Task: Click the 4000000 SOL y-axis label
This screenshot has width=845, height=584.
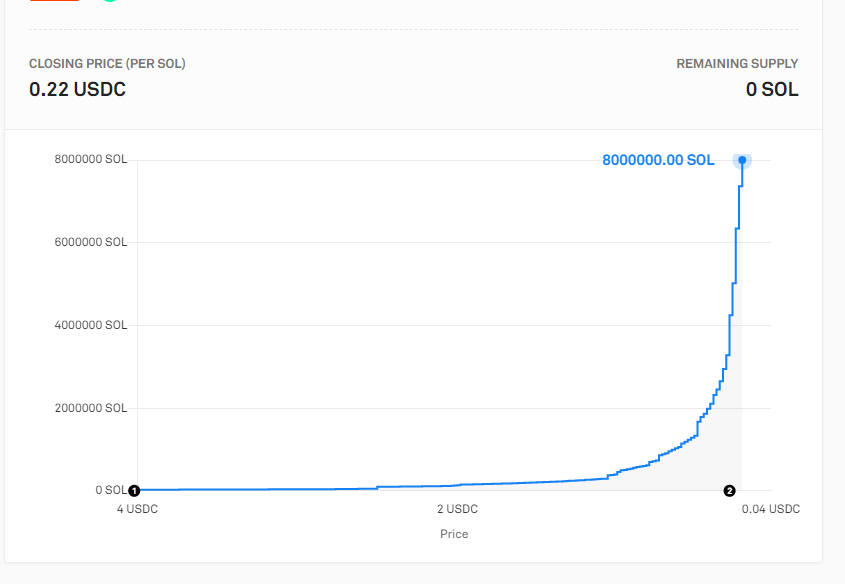Action: (91, 325)
